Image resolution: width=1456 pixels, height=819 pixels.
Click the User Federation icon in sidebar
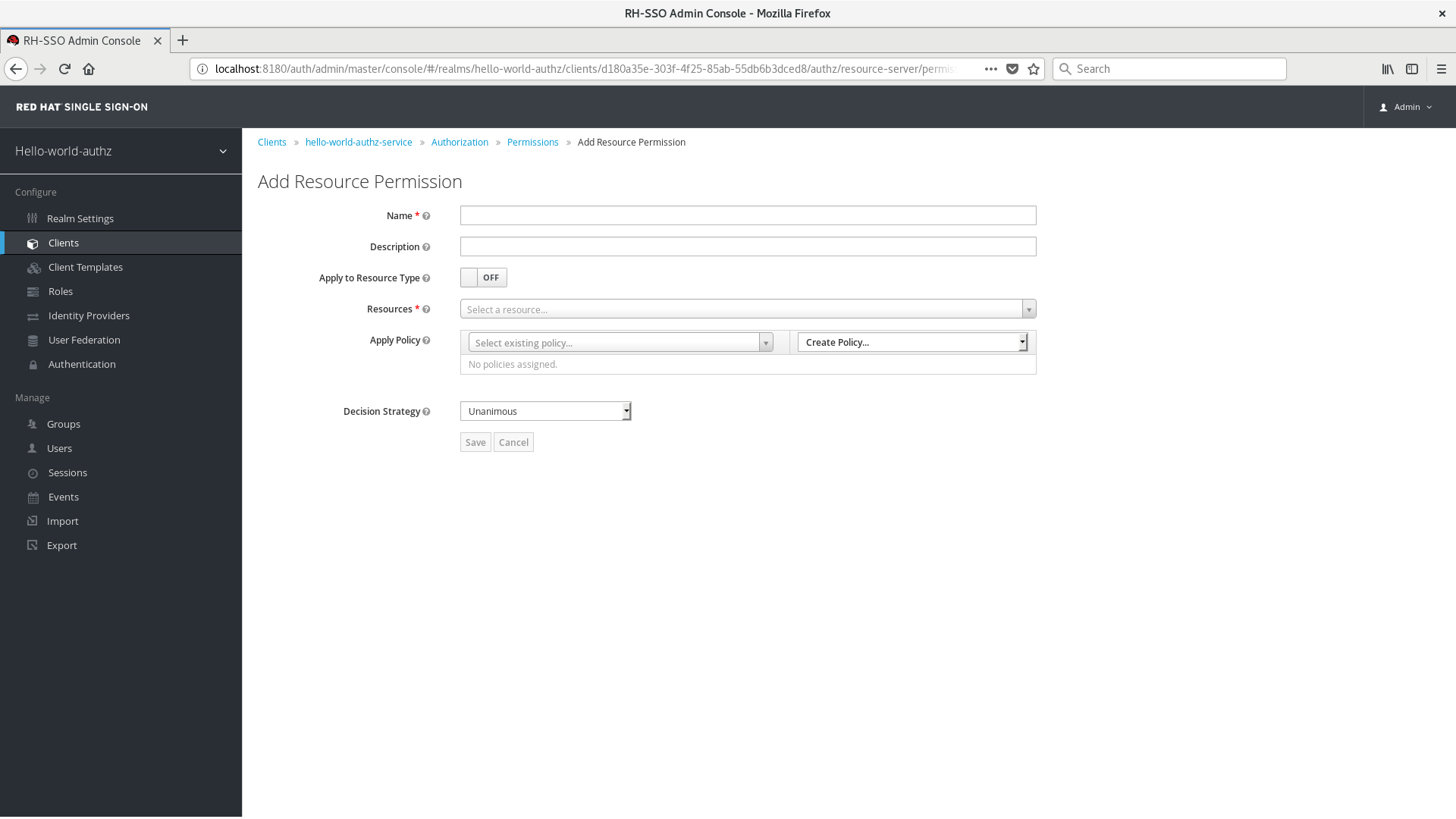point(33,340)
